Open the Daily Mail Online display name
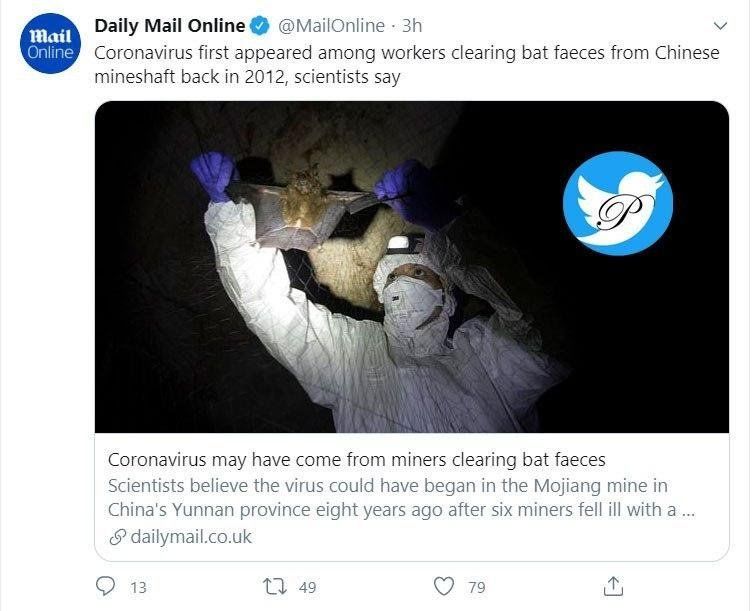This screenshot has width=752, height=611. coord(169,26)
